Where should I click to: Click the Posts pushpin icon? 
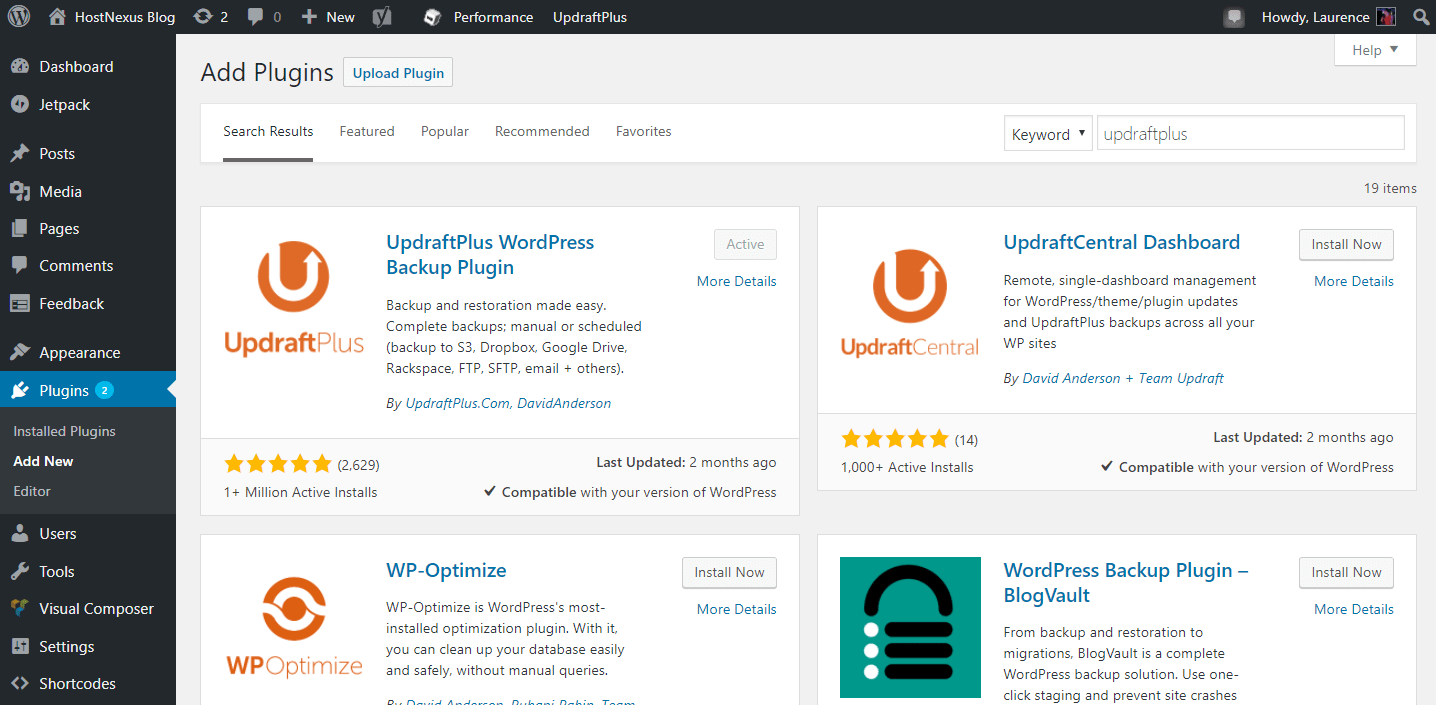click(x=19, y=154)
